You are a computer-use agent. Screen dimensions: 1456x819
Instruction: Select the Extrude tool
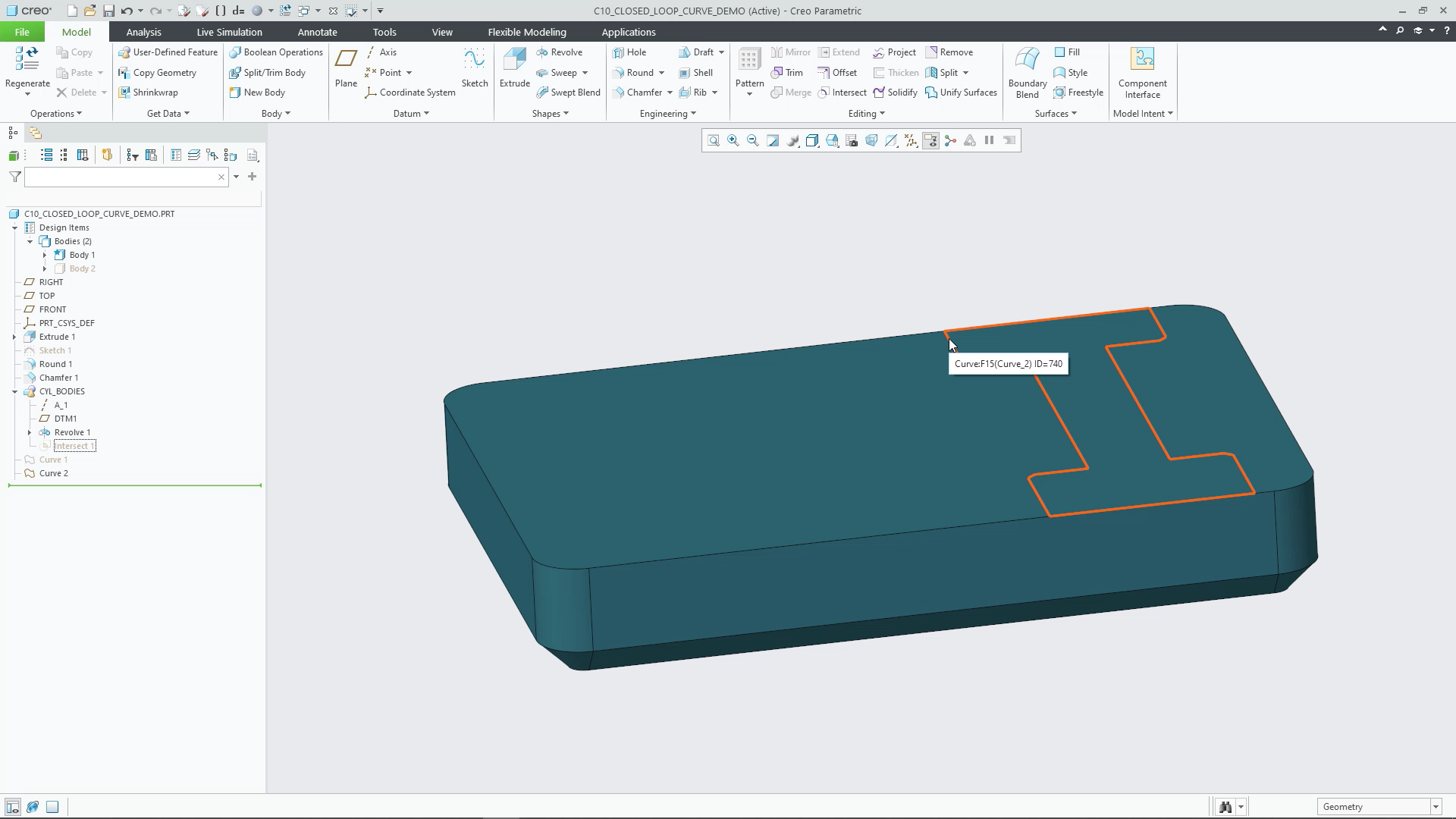click(x=514, y=68)
